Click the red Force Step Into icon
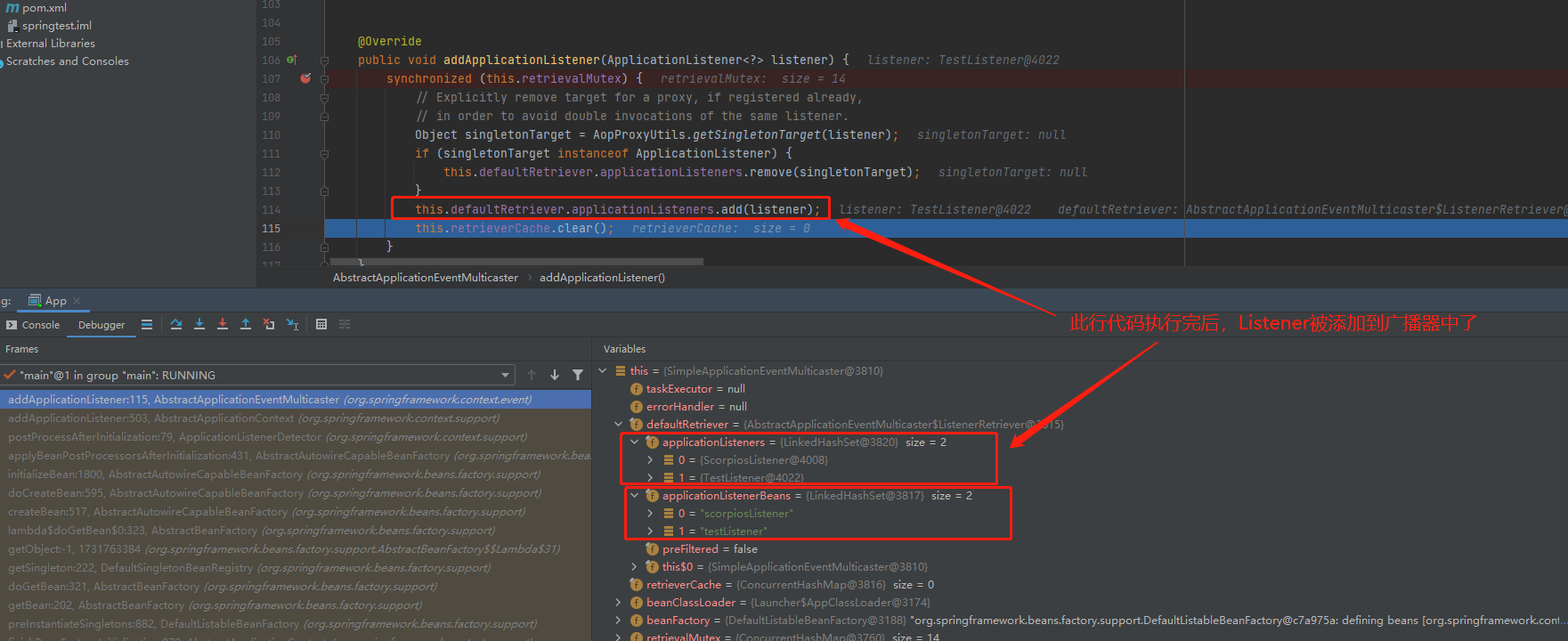 click(x=223, y=325)
